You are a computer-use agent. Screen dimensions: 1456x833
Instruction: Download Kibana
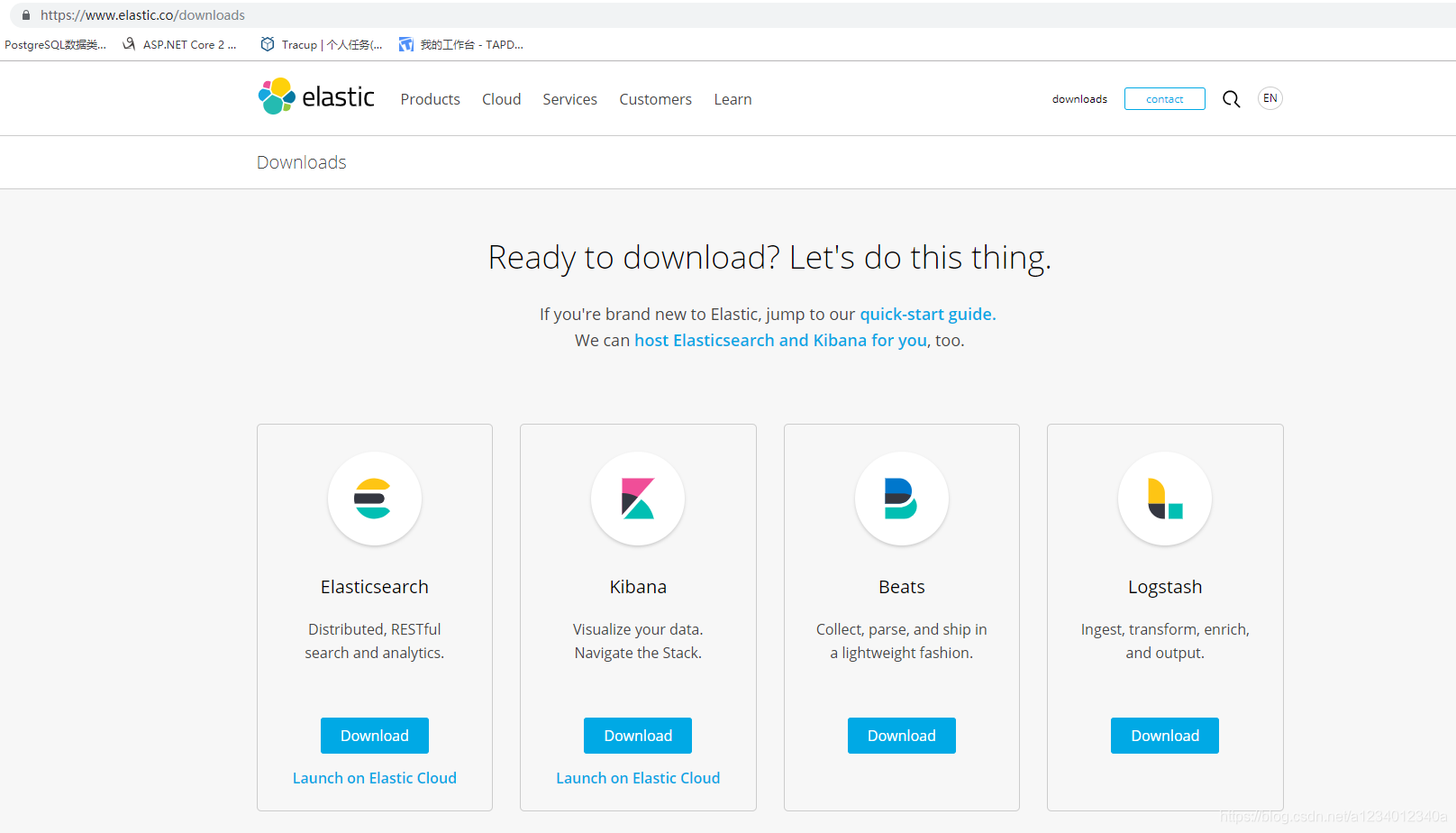(638, 736)
